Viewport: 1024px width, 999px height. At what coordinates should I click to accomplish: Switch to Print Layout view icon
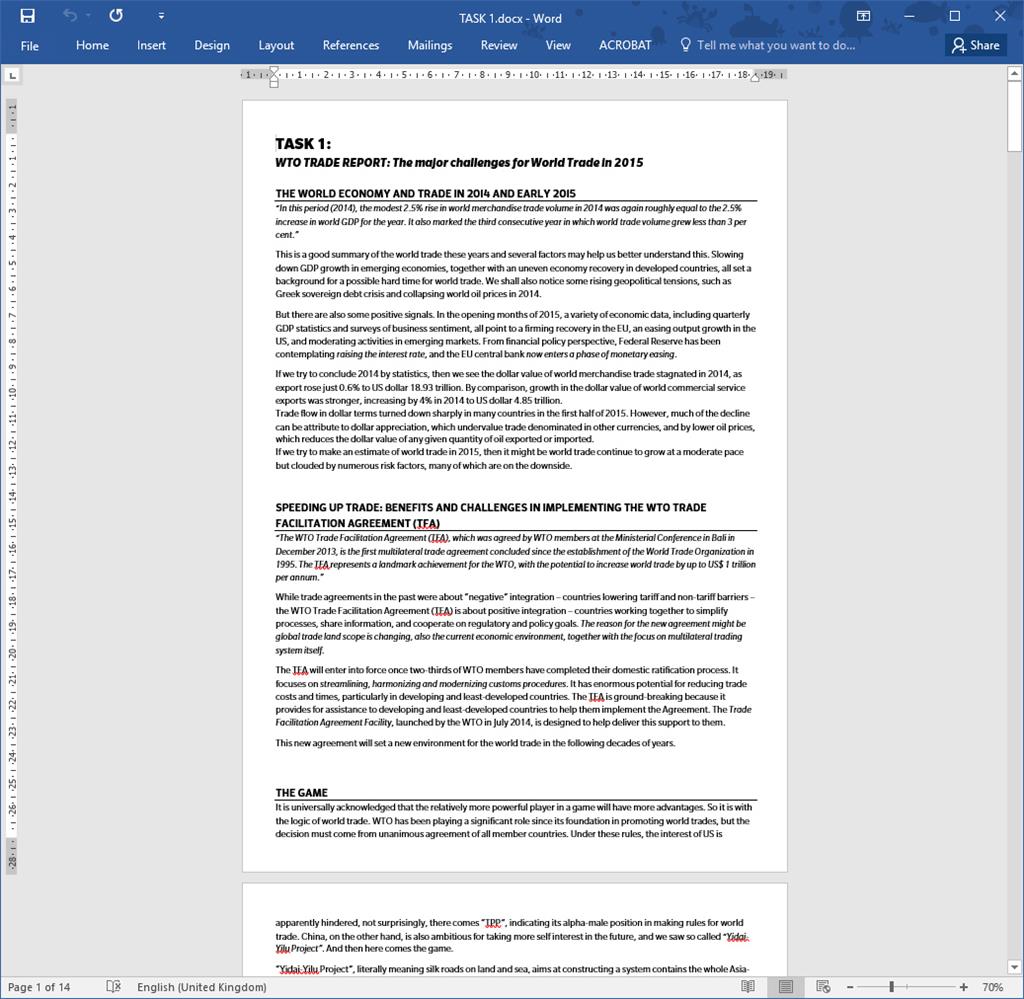click(786, 987)
